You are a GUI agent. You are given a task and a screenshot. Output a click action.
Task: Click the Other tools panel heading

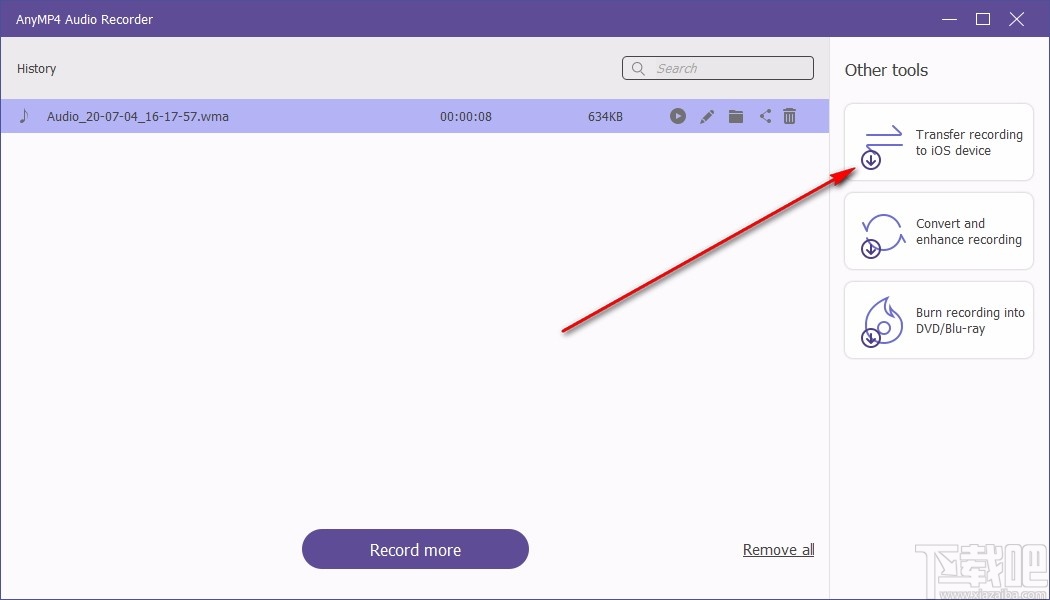point(886,70)
